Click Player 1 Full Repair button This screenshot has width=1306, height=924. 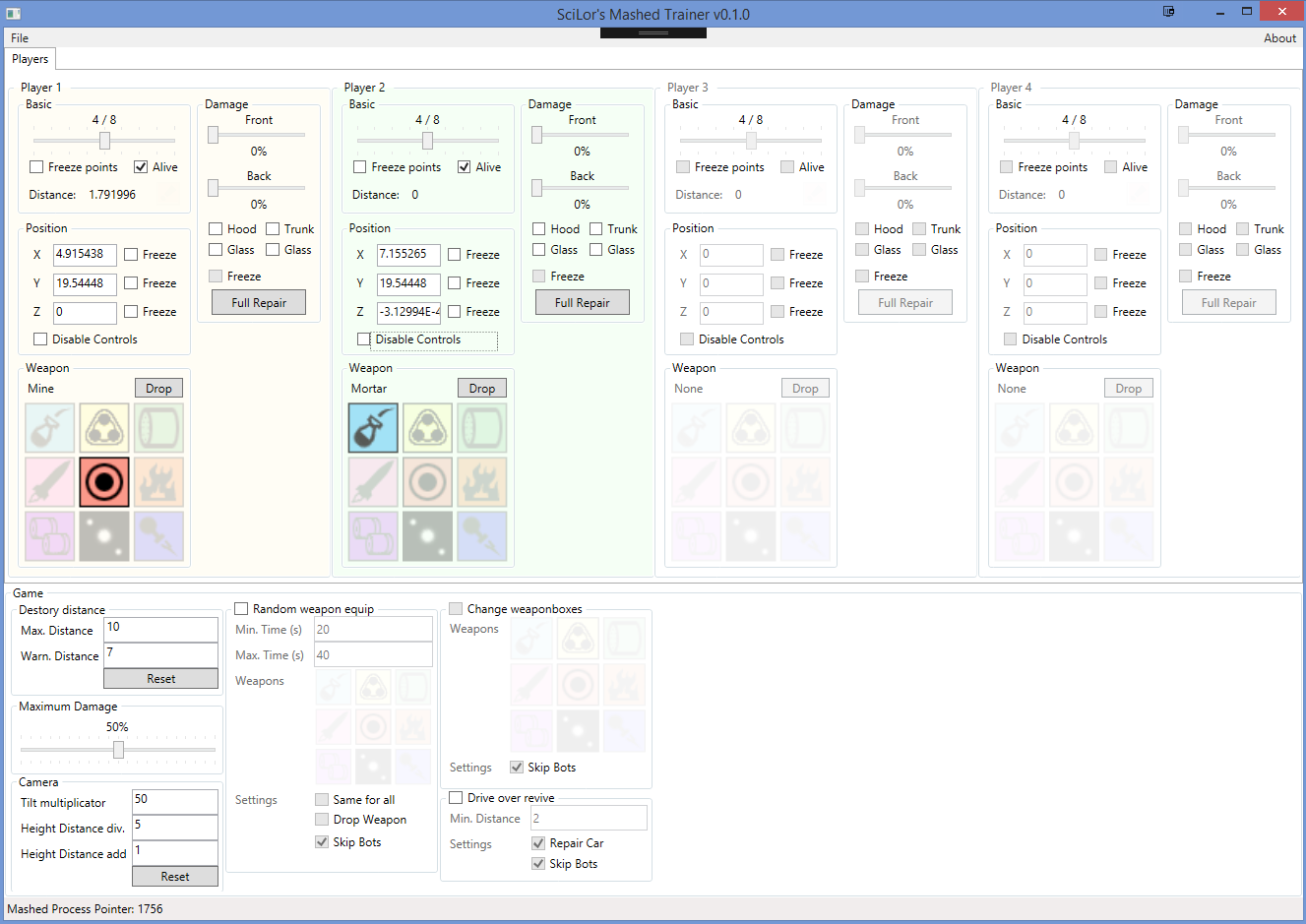[259, 303]
